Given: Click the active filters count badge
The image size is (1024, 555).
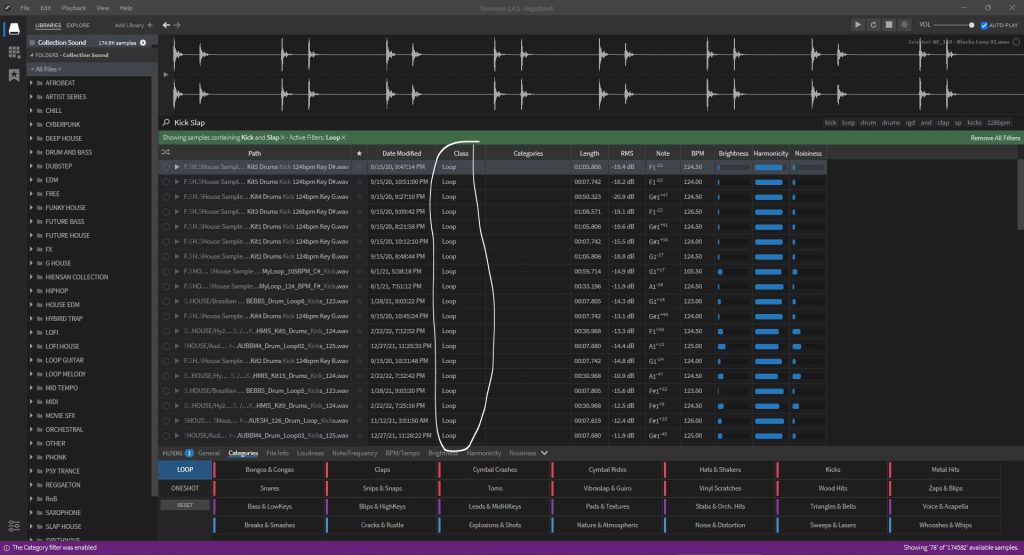Looking at the screenshot, I should click(x=189, y=453).
